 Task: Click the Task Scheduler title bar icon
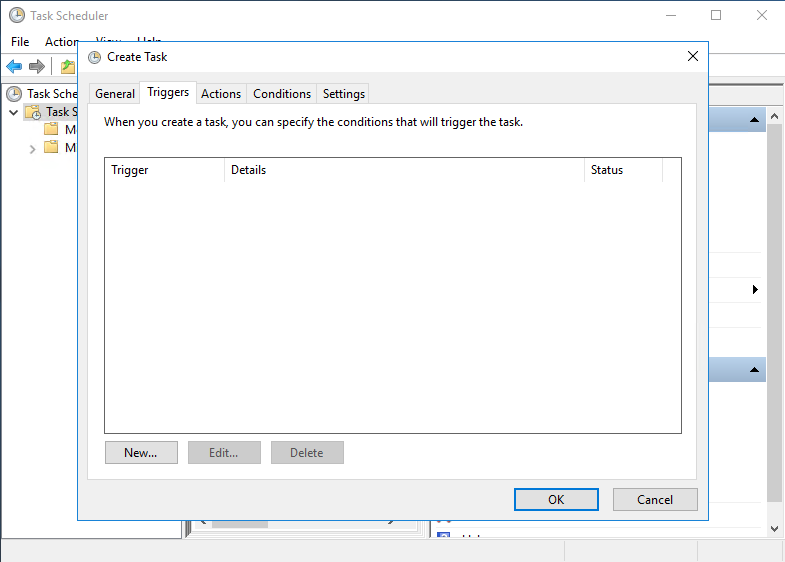pos(17,15)
